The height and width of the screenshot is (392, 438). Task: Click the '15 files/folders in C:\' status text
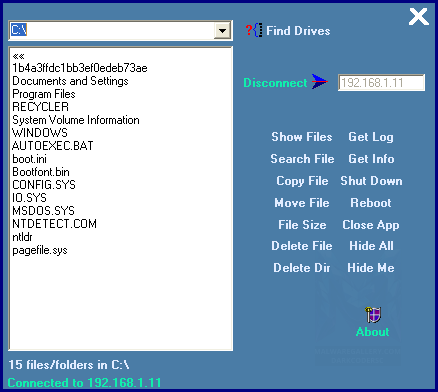pyautogui.click(x=69, y=365)
